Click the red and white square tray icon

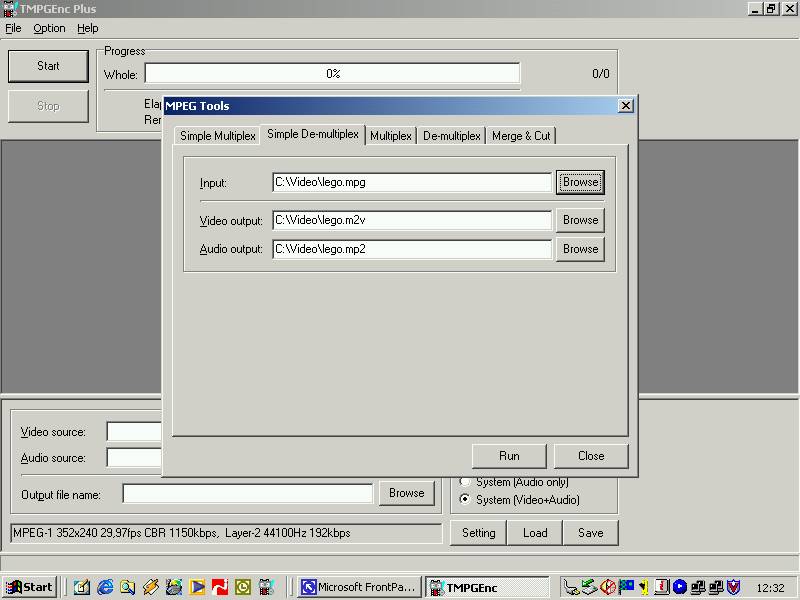pyautogui.click(x=662, y=587)
